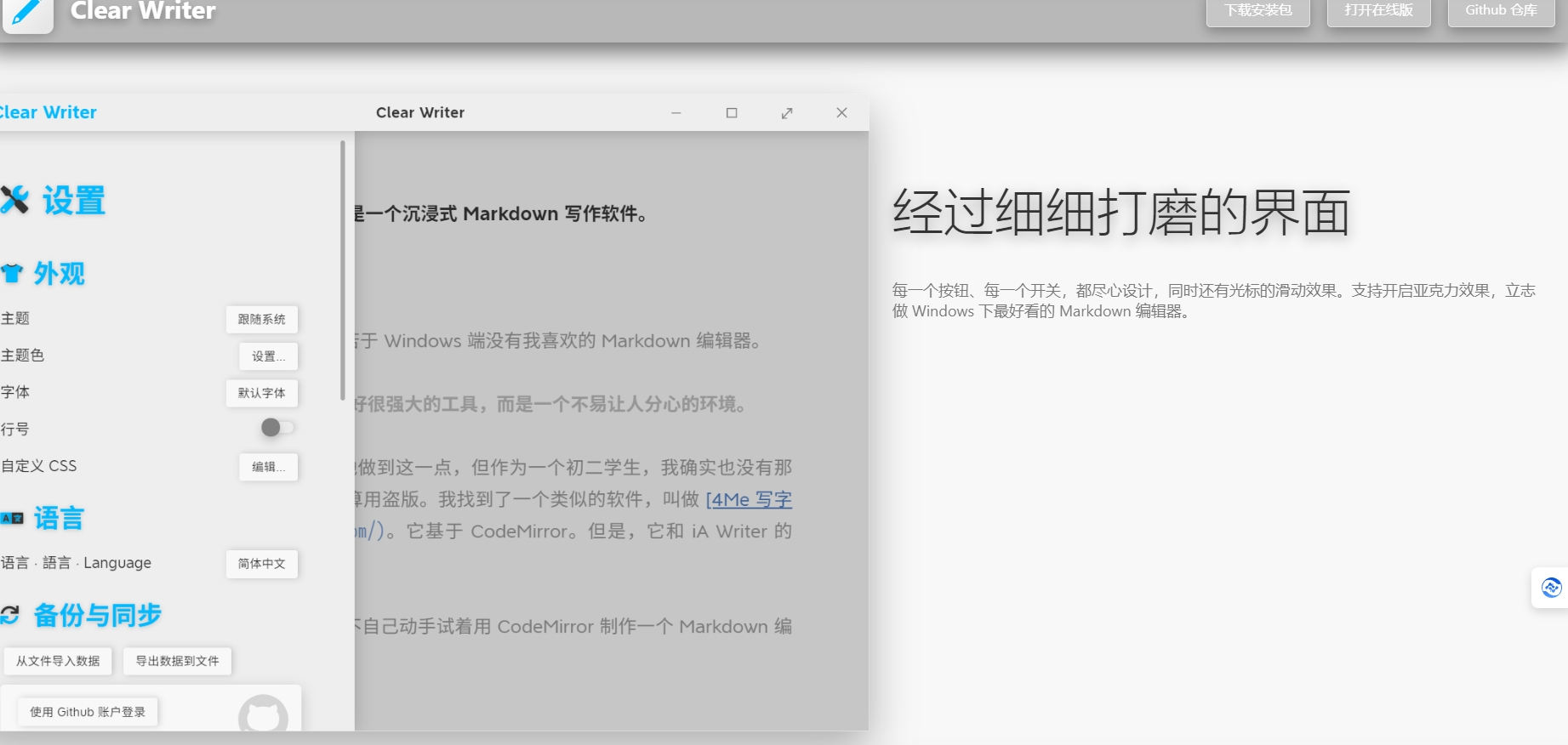Click the fullscreen expand arrow icon in the title bar
Image resolution: width=1568 pixels, height=745 pixels.
click(x=787, y=113)
